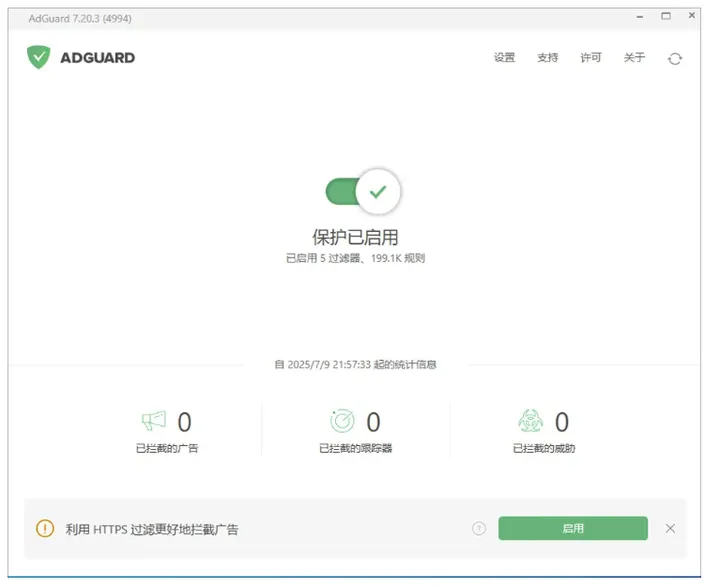Open the 设置 menu

(504, 57)
